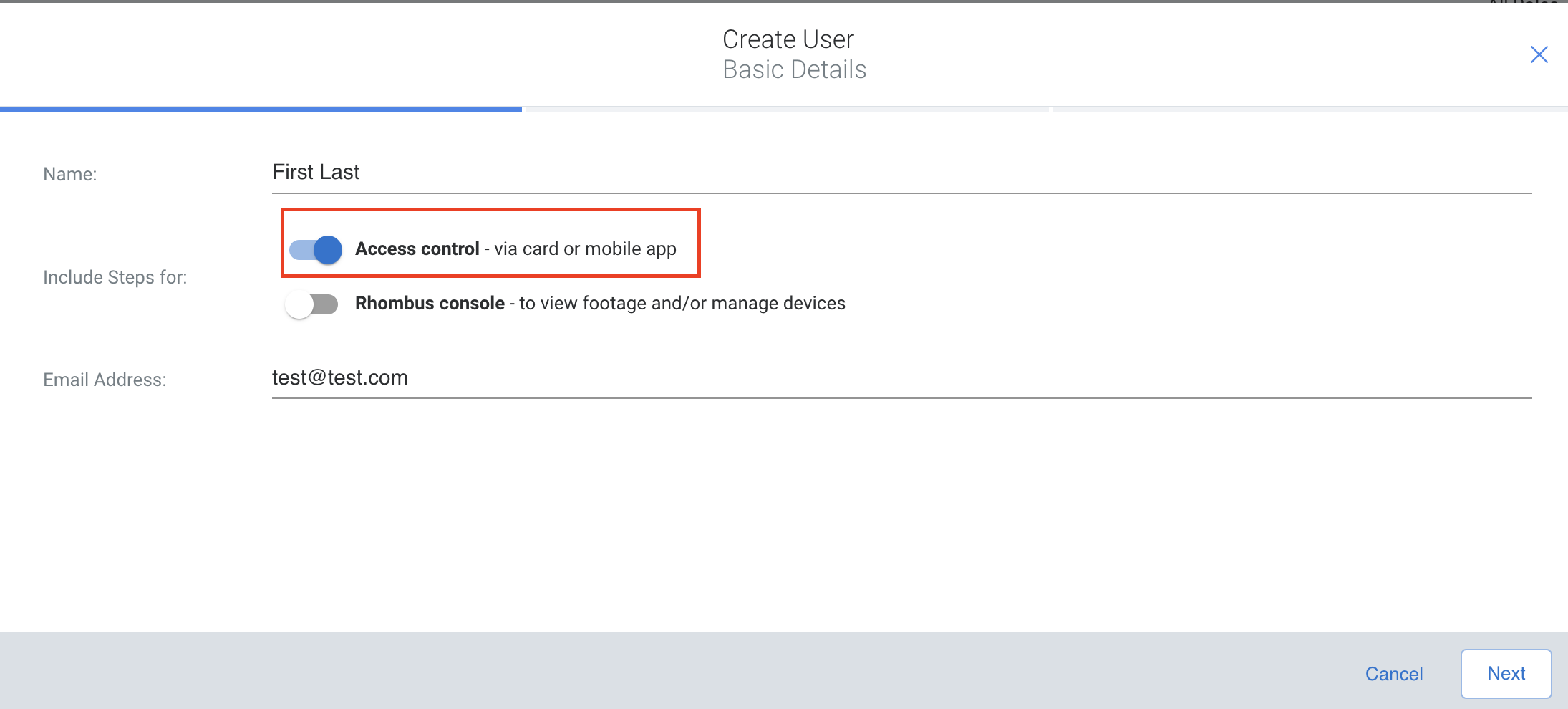Click the second progress step segment
Screen dimensions: 1568x709
point(784,110)
